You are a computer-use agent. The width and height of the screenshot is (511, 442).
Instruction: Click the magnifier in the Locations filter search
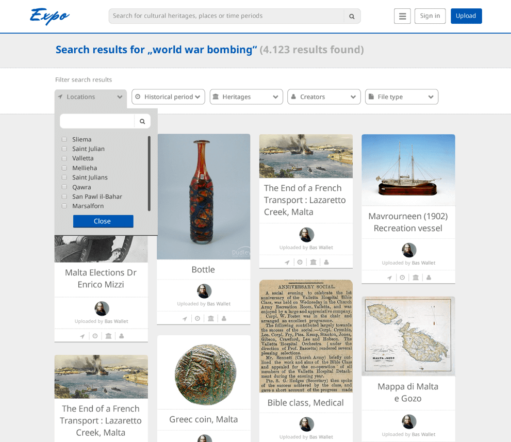pyautogui.click(x=142, y=121)
